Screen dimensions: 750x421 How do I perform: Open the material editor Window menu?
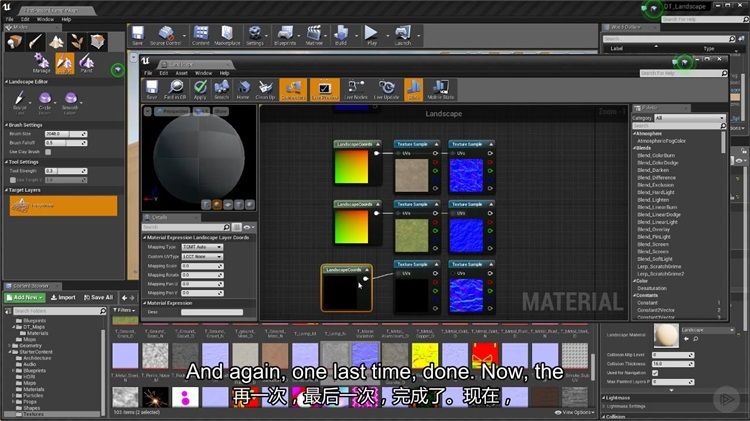click(203, 73)
